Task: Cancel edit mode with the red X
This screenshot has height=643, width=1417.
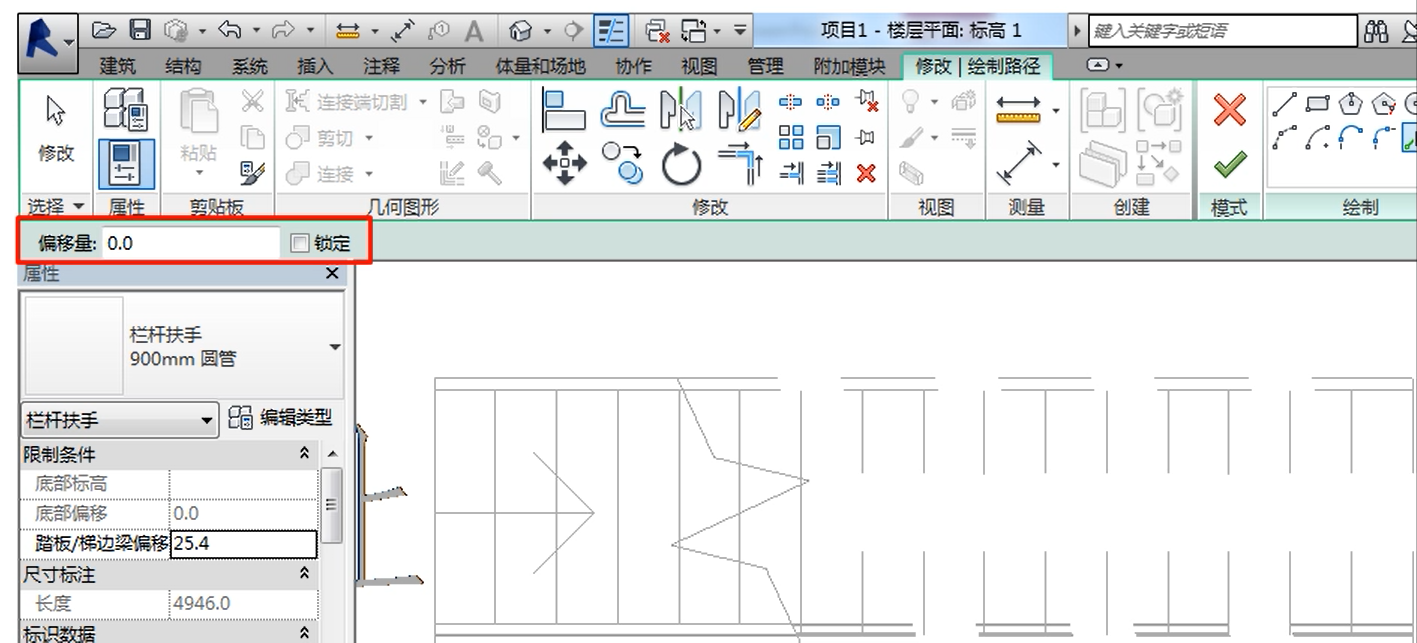Action: pos(1229,111)
